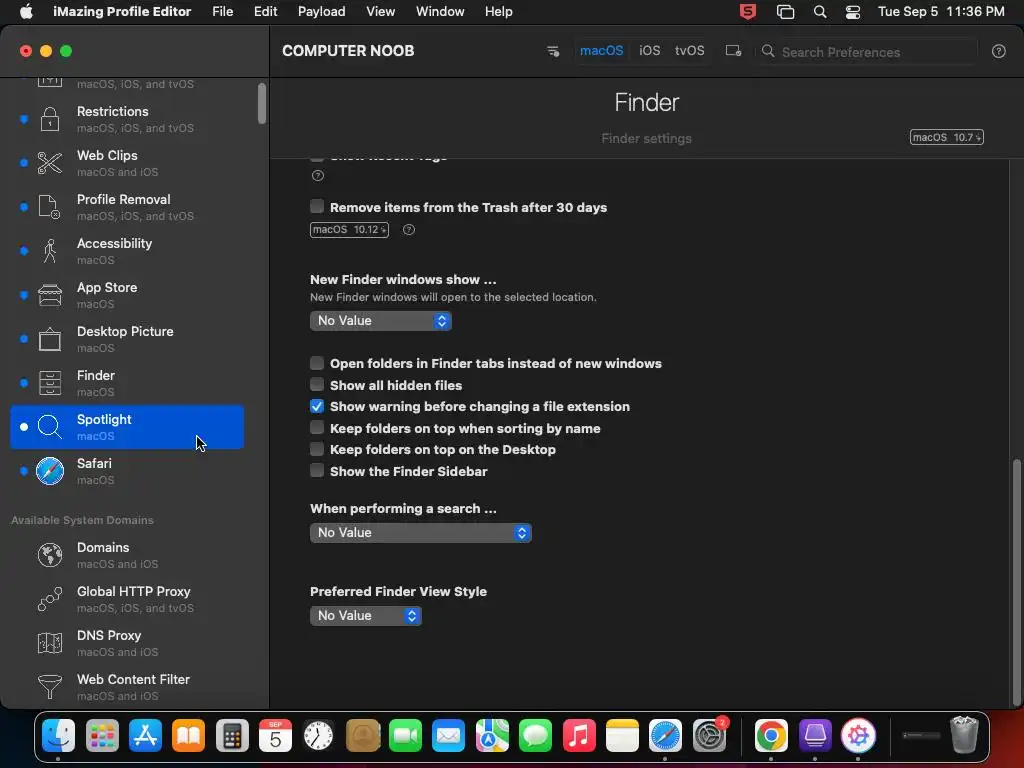Open help icon at toolbar right end
Screen dimensions: 1024x768
click(x=999, y=52)
